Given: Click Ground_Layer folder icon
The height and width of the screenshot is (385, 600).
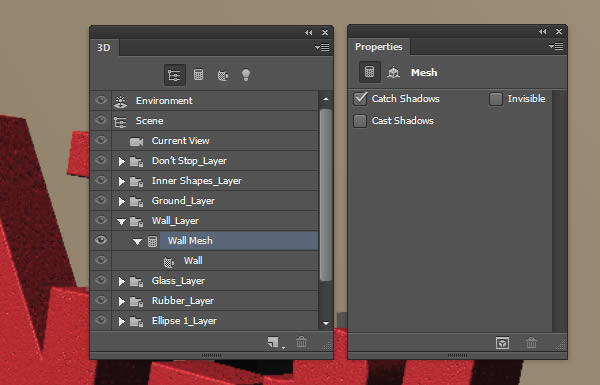Looking at the screenshot, I should pyautogui.click(x=136, y=202).
